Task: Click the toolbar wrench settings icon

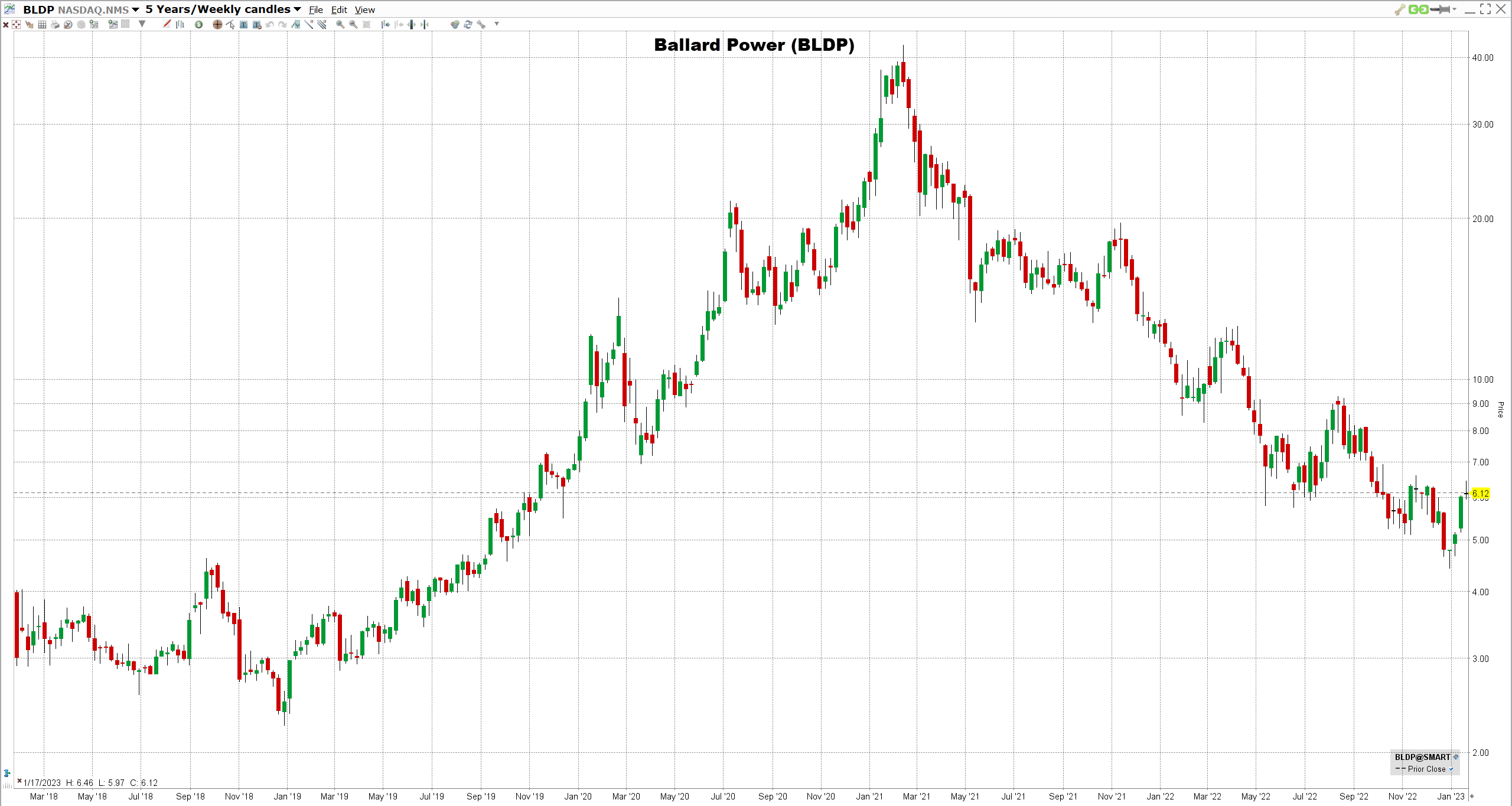Action: point(481,25)
